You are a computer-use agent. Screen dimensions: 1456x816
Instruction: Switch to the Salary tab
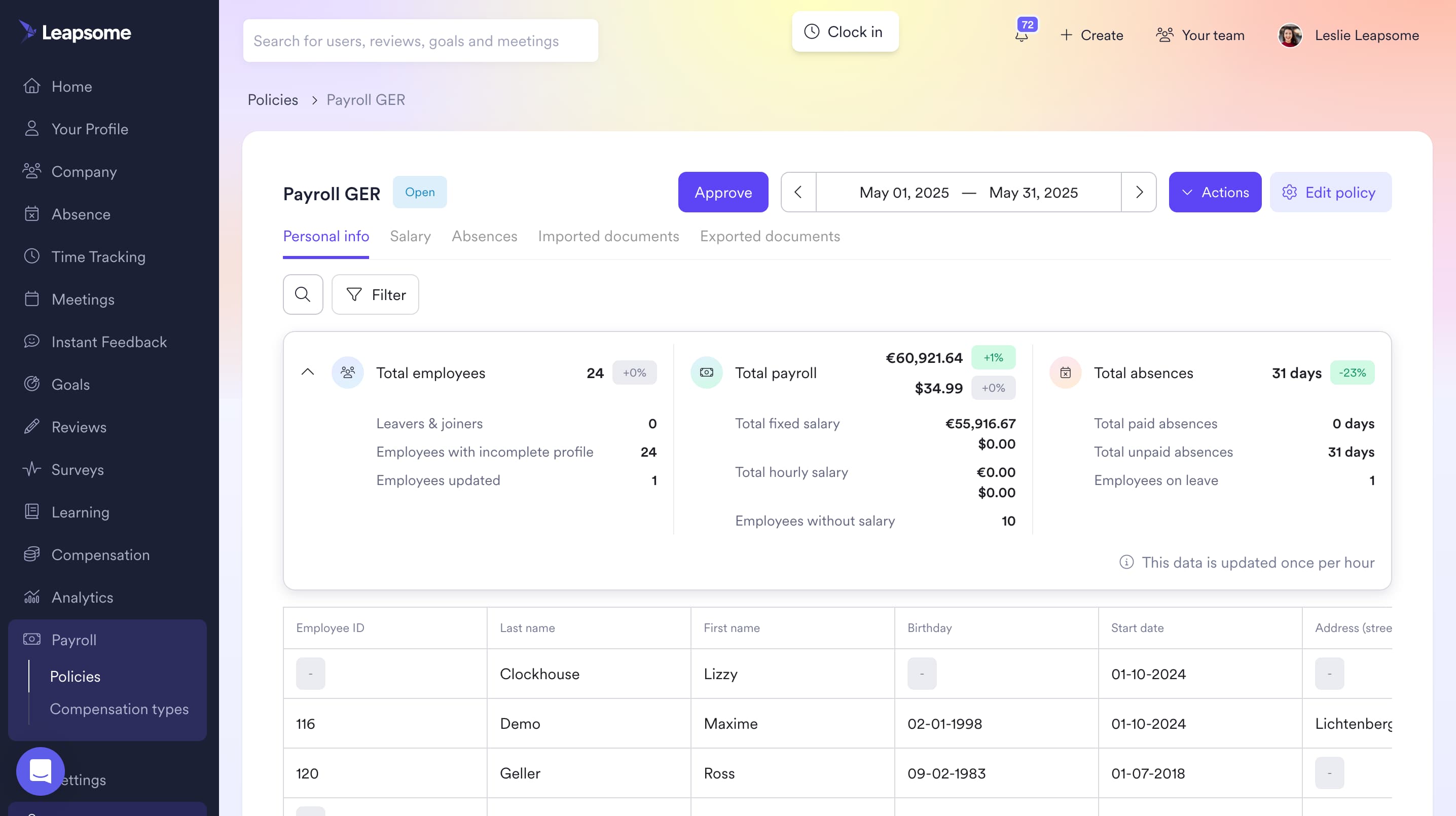click(x=410, y=236)
